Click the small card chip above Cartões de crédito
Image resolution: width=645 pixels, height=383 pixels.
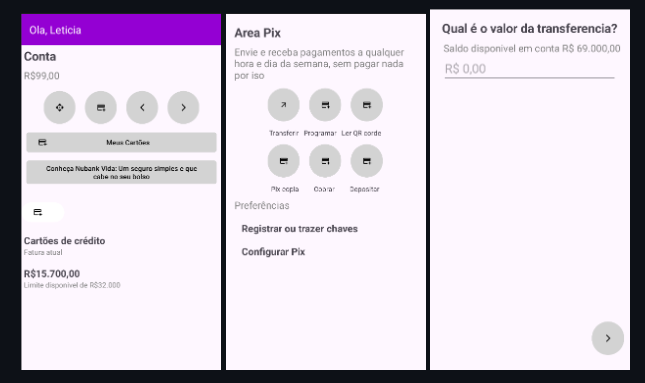click(43, 212)
